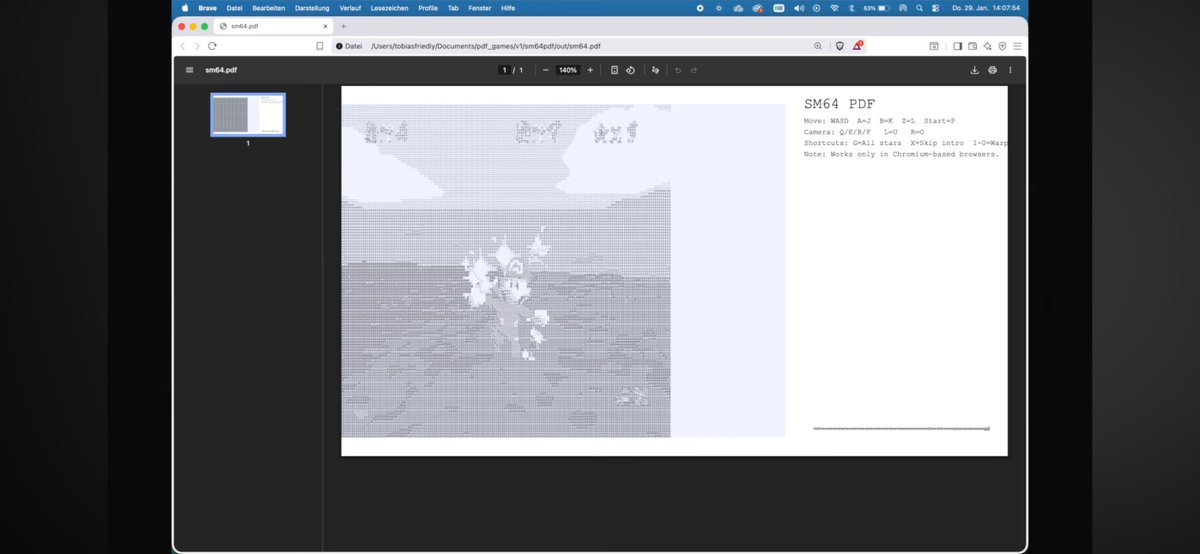Open the Tab menu in menu bar

click(453, 7)
